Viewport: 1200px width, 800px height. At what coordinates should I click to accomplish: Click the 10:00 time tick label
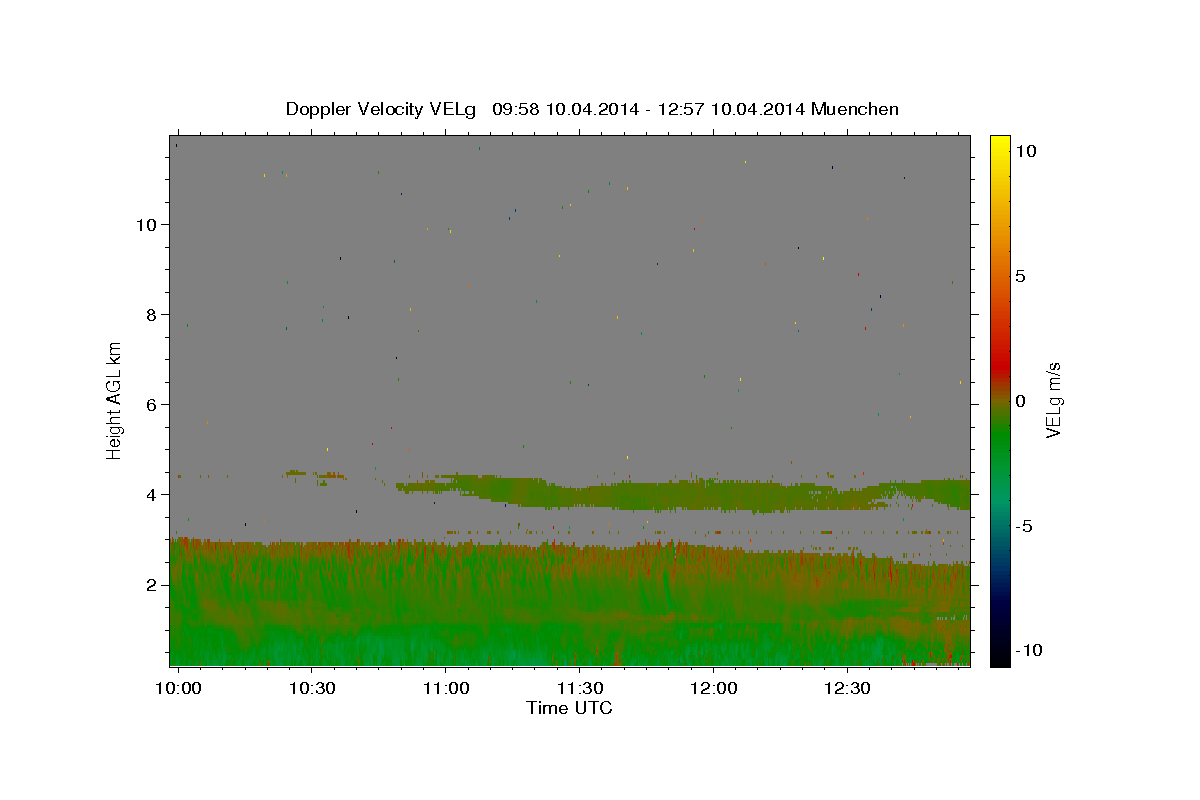pos(179,689)
